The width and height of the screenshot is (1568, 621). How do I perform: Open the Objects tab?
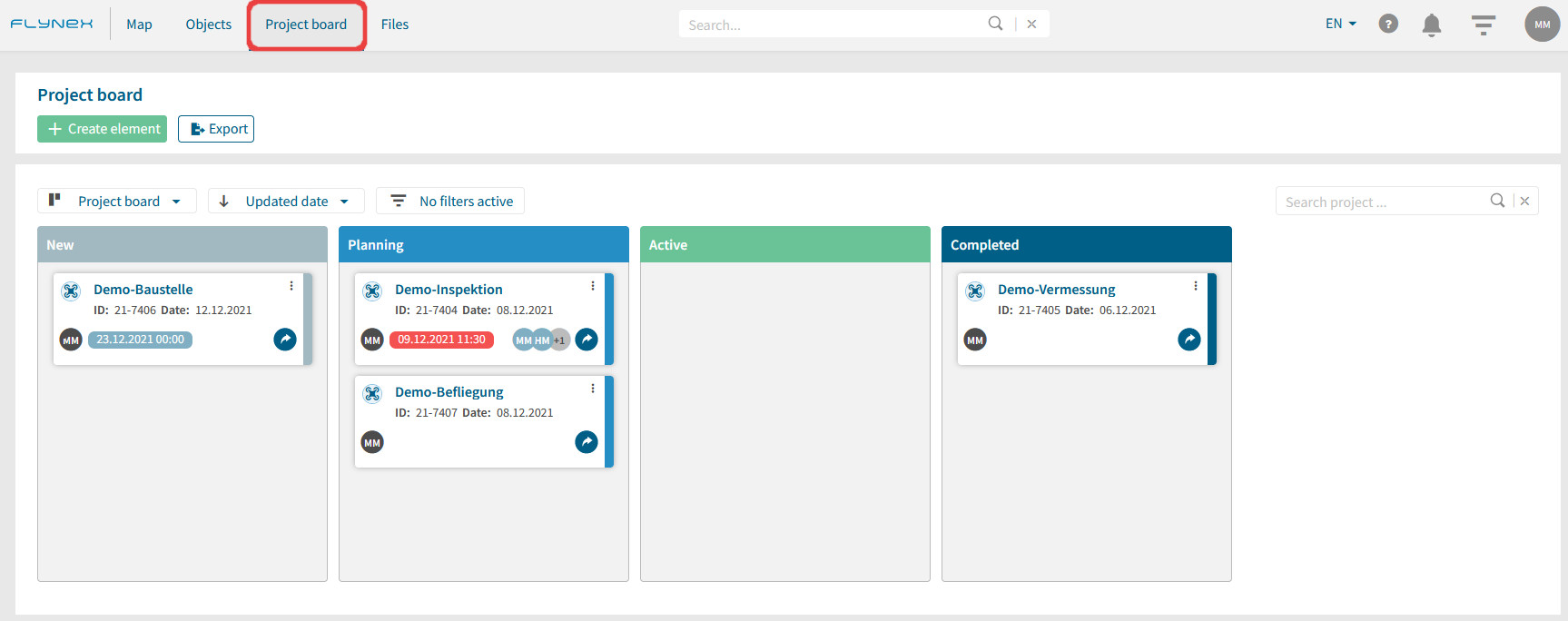209,25
